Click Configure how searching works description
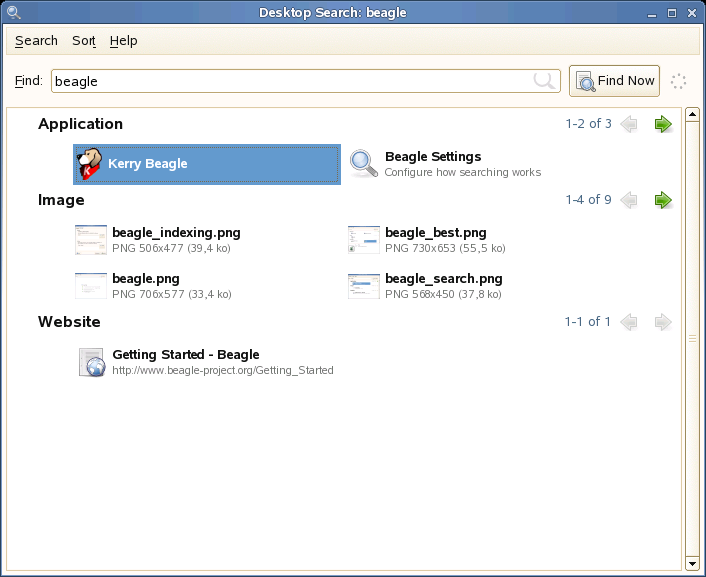Image resolution: width=706 pixels, height=577 pixels. click(463, 173)
